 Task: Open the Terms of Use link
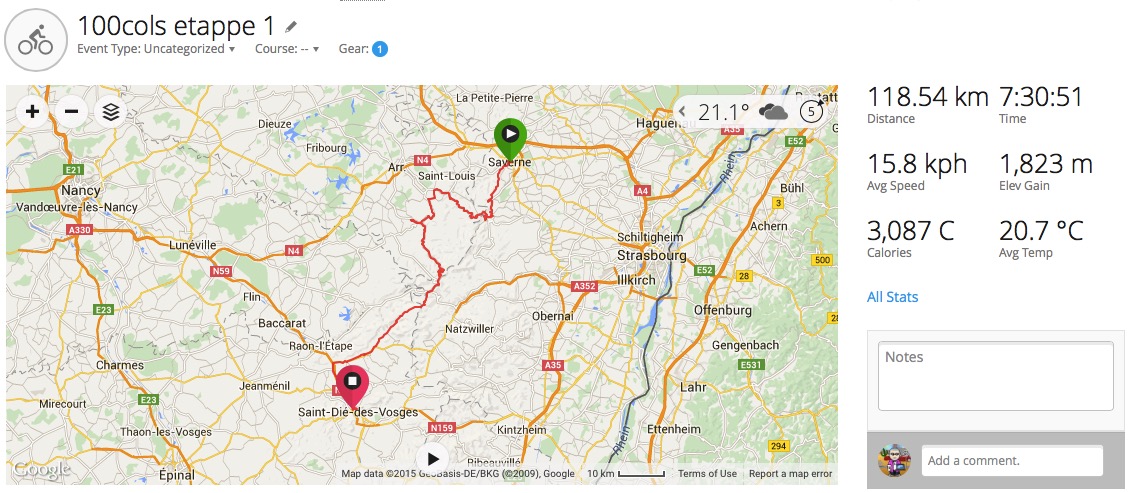707,474
